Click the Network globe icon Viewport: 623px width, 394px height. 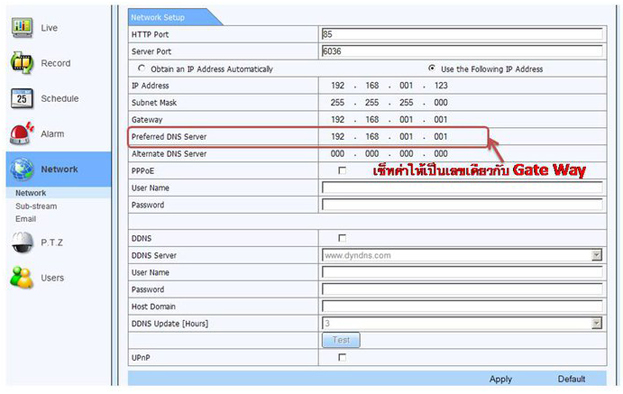point(22,169)
